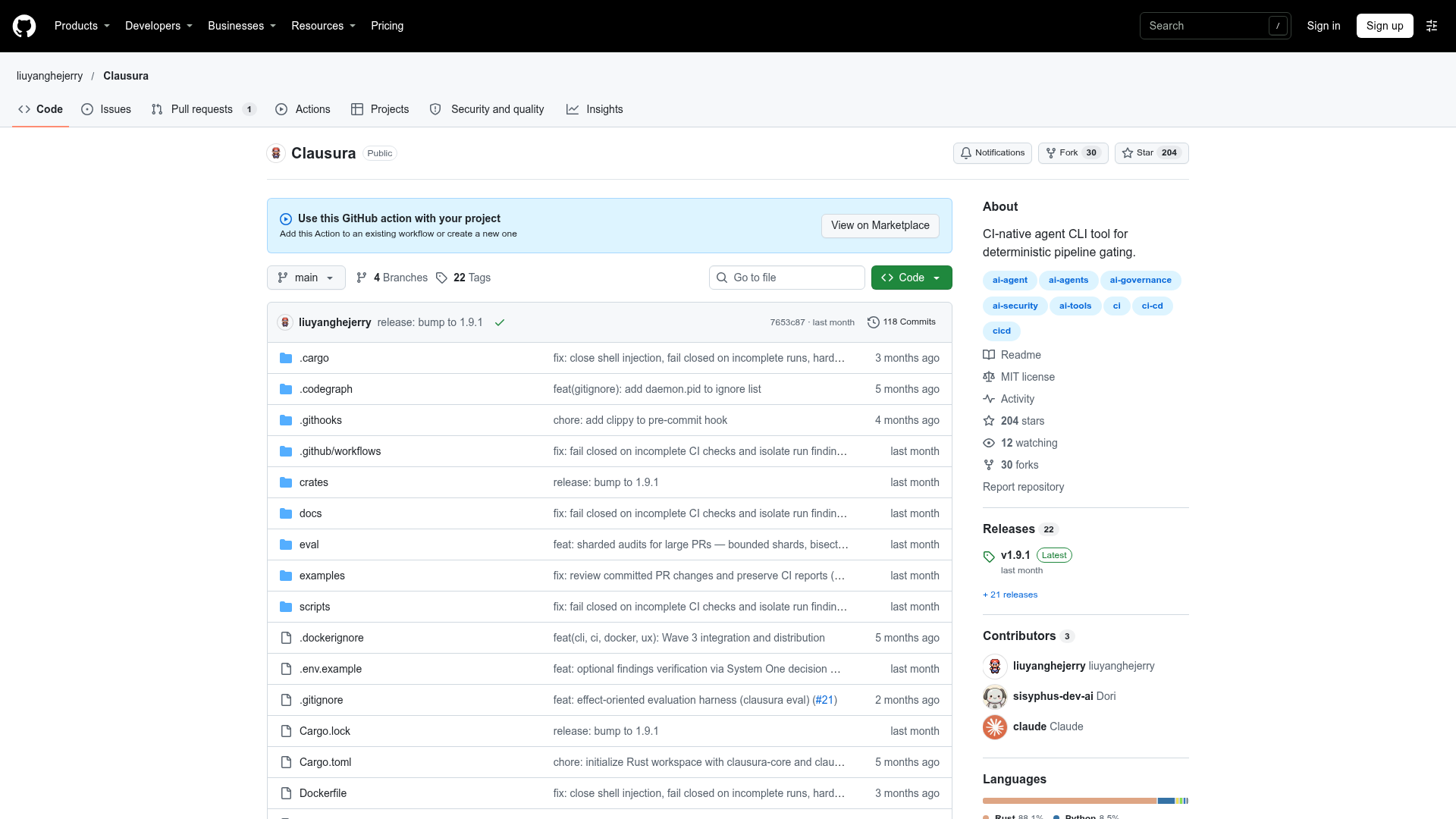This screenshot has width=1456, height=819.
Task: Click the v1.9.1 release tag icon
Action: click(x=989, y=556)
